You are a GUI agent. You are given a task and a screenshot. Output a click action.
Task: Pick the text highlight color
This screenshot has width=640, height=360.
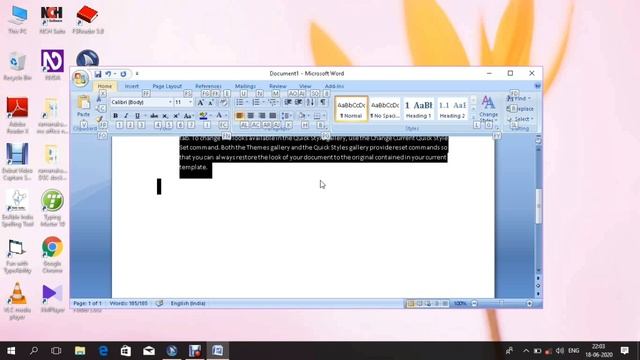pyautogui.click(x=203, y=116)
